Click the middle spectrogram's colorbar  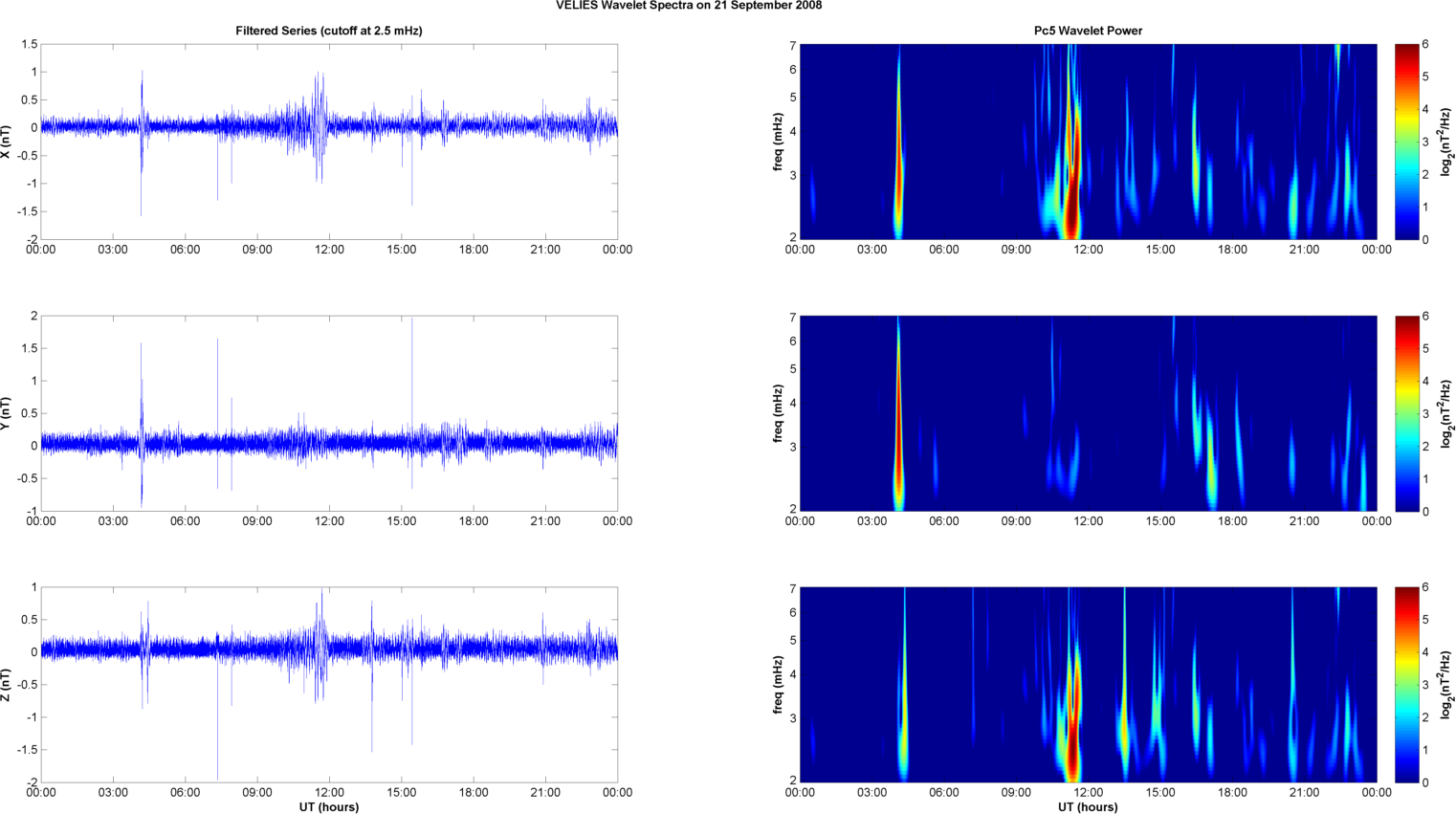[1407, 413]
